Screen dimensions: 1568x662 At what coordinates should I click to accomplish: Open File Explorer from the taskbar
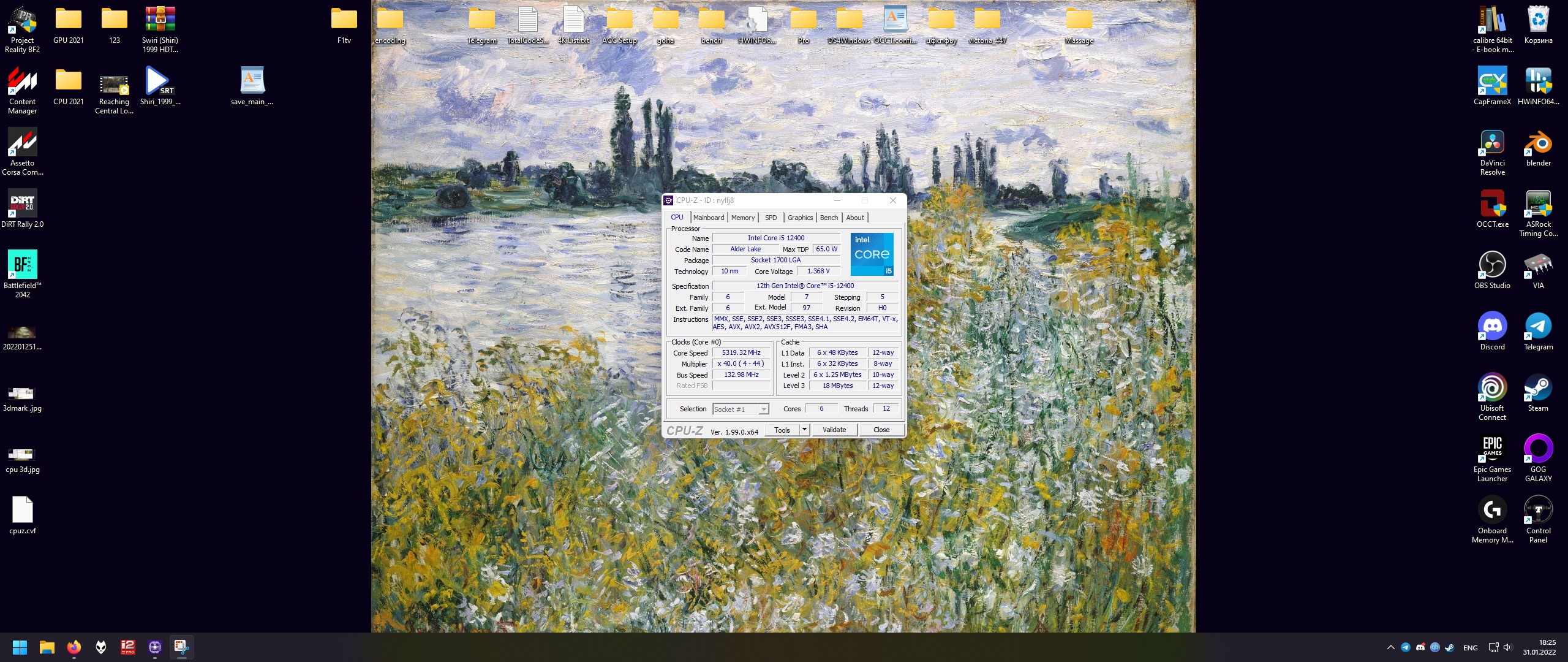[47, 647]
